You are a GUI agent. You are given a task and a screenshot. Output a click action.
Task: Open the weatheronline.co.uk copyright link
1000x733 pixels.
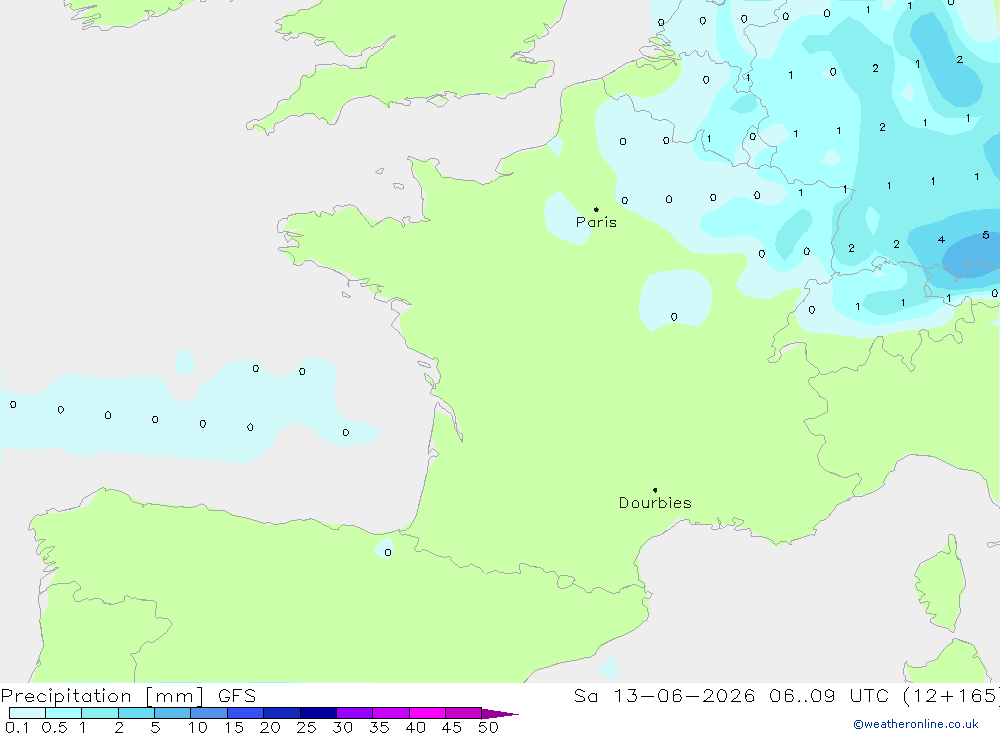click(916, 724)
